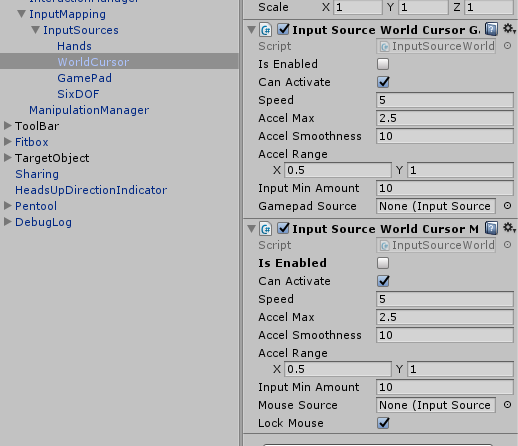Screen dimensions: 518x446
Task: Edit Accel Max field in World Cursor M component
Action: pyautogui.click(x=445, y=317)
